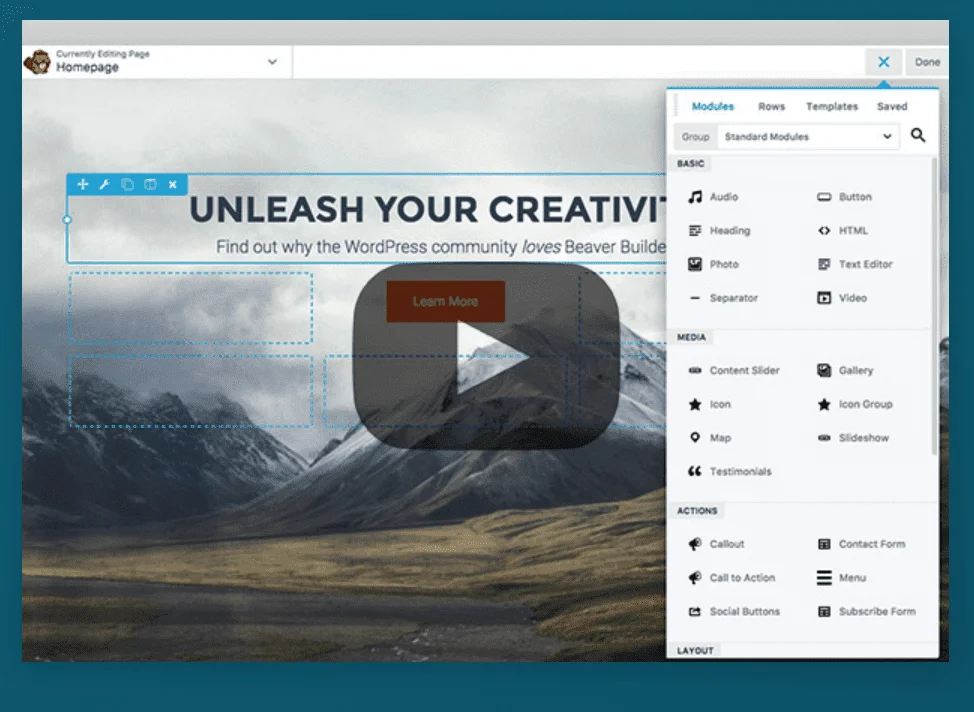Screen dimensions: 974x712
Task: Click the Done button
Action: click(x=927, y=62)
